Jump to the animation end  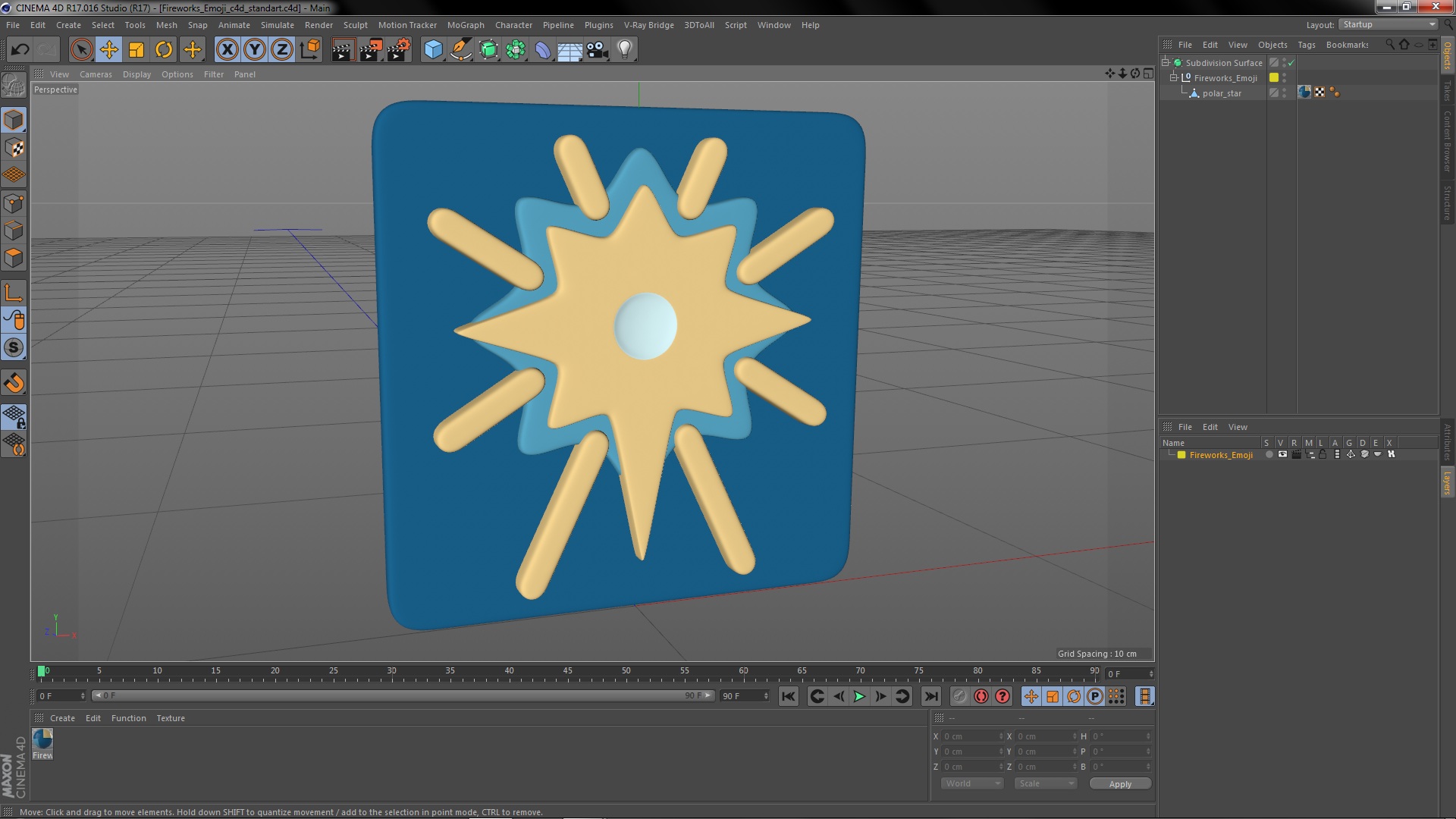(x=931, y=696)
